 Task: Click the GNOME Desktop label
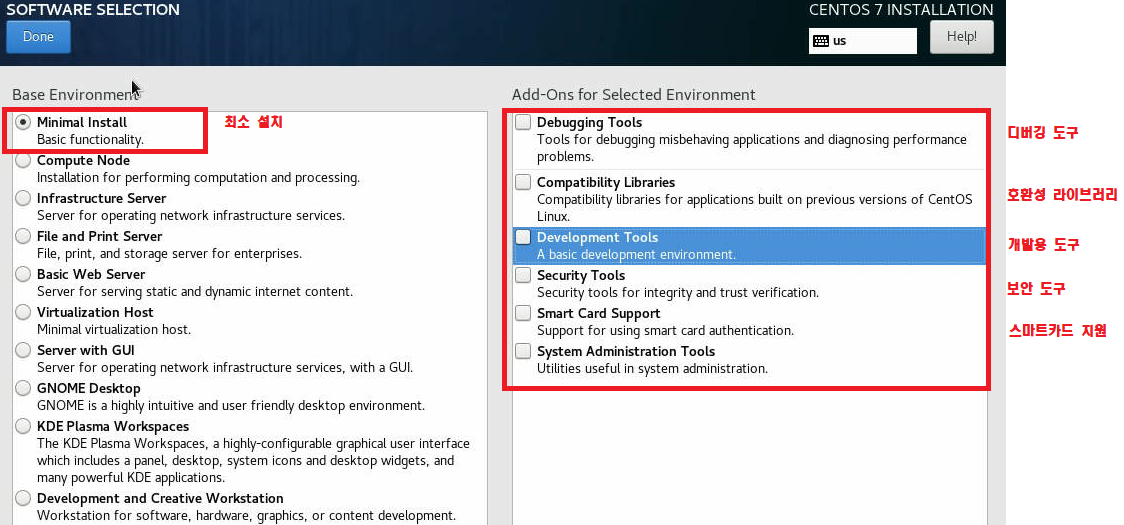click(x=88, y=389)
